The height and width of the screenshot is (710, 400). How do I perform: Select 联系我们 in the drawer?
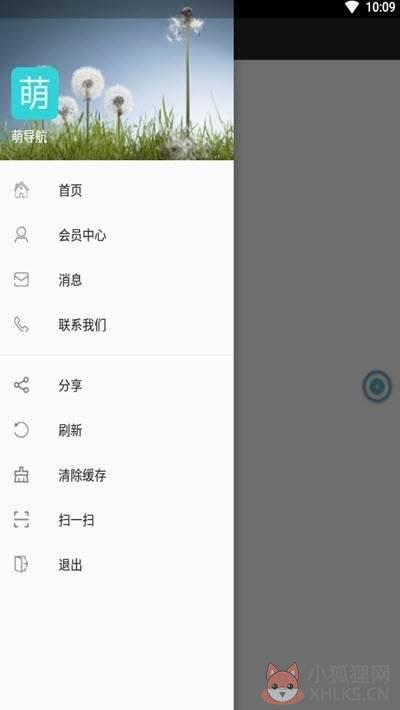point(116,325)
